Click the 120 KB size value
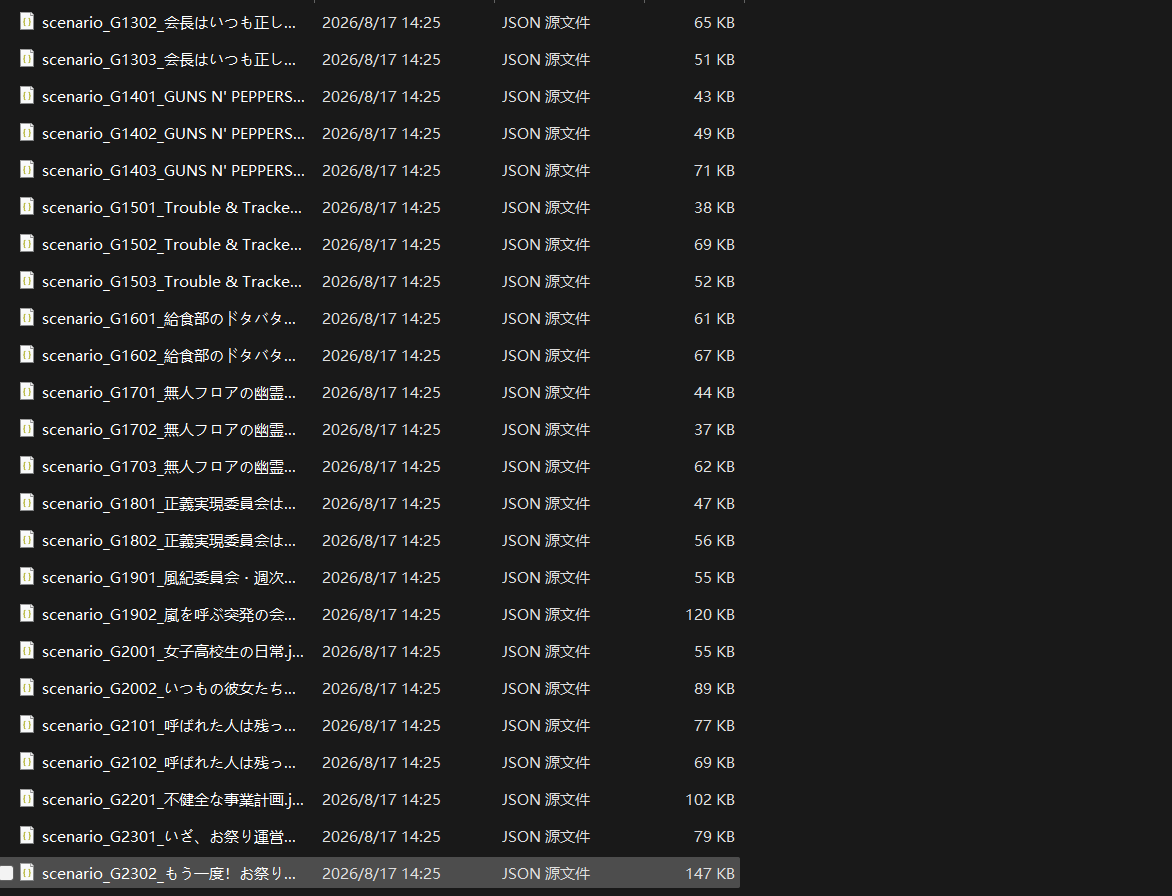The width and height of the screenshot is (1172, 896). tap(710, 614)
